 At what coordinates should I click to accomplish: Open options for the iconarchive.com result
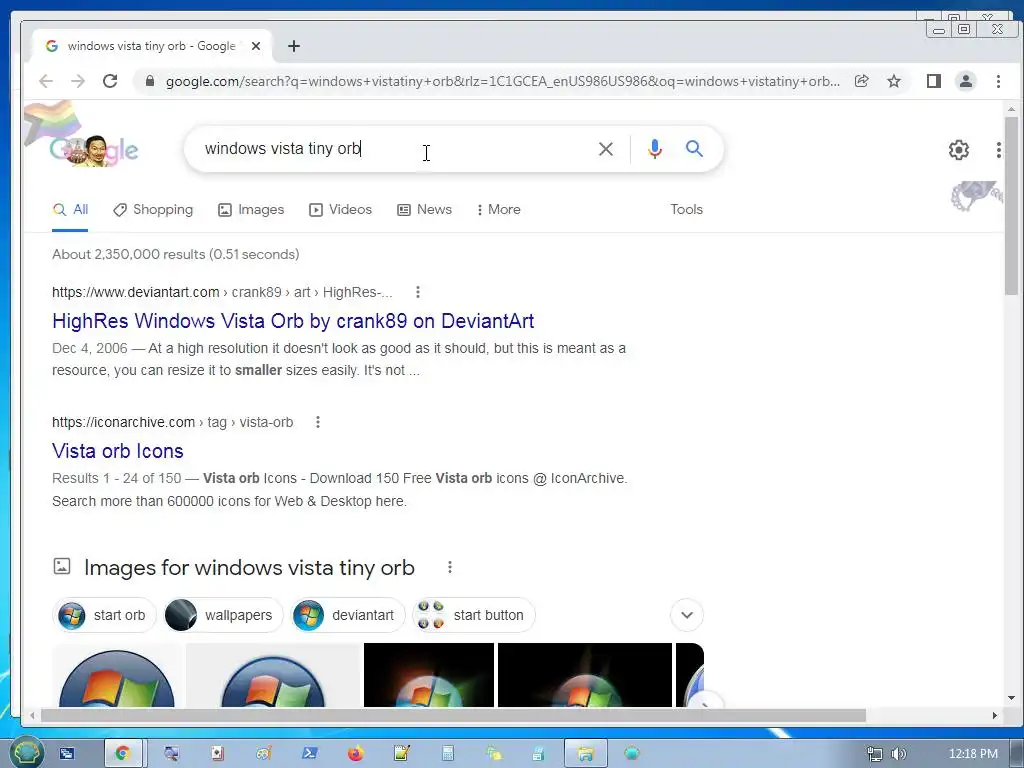(x=318, y=422)
